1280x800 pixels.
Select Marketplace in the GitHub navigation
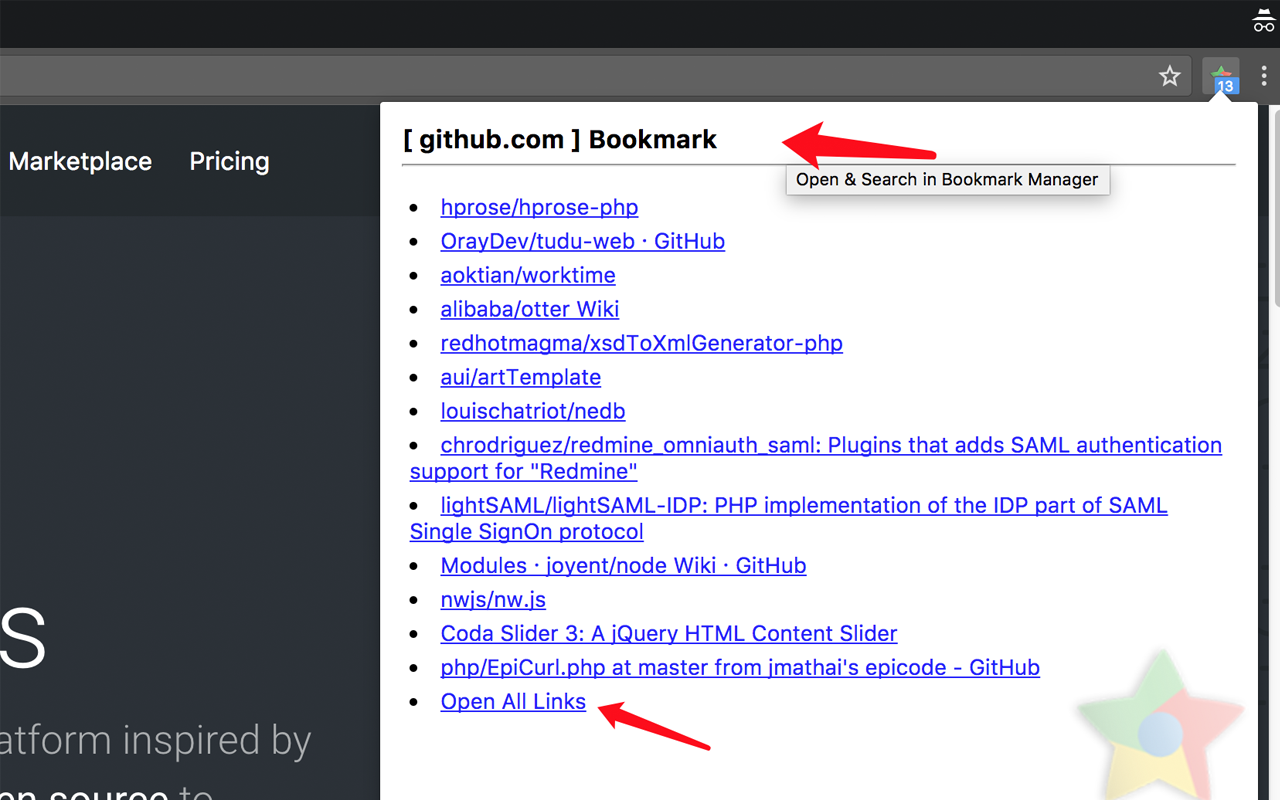point(80,161)
